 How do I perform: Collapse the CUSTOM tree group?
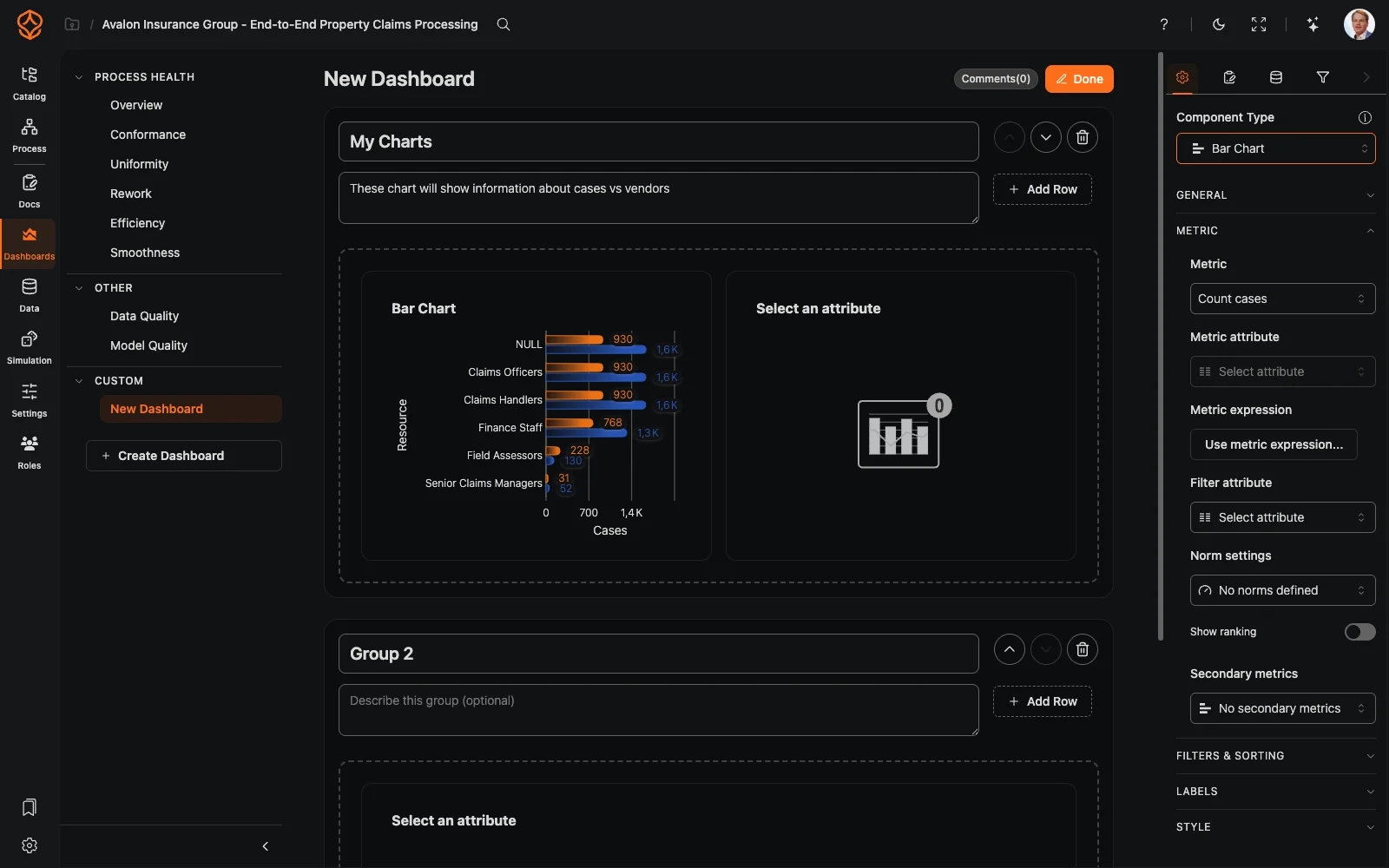[79, 381]
